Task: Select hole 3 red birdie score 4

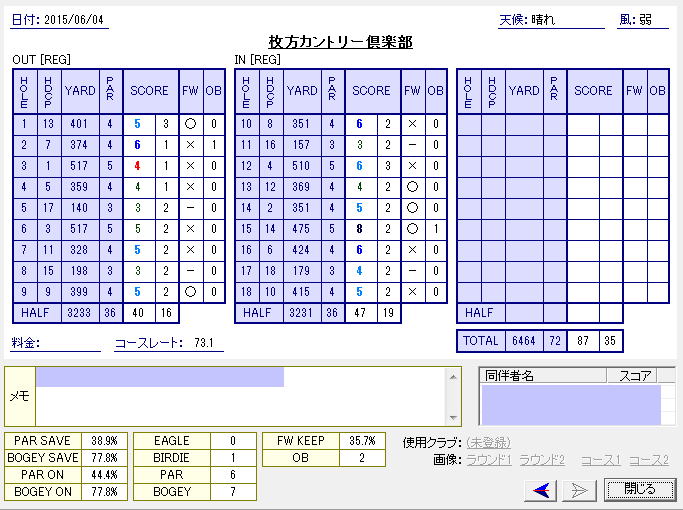Action: click(139, 166)
